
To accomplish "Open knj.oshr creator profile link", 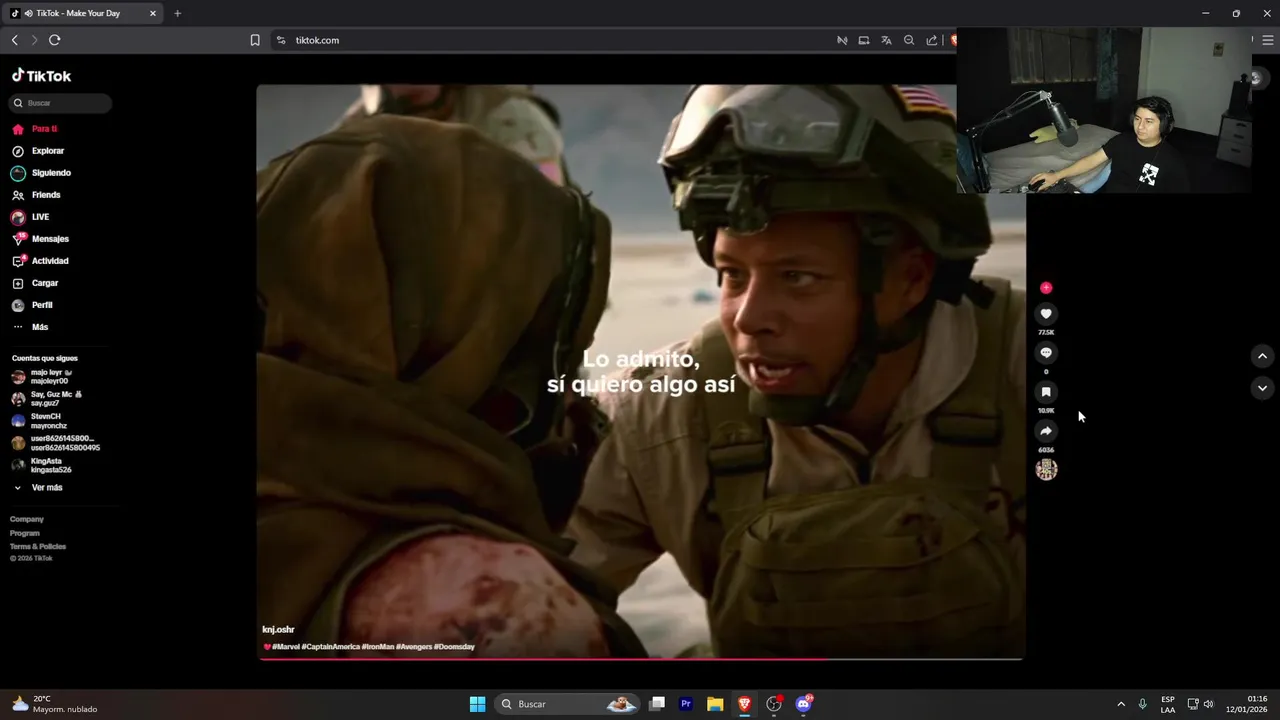I will coord(278,630).
